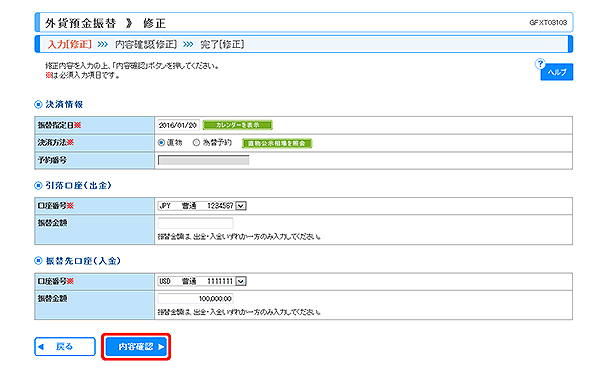
Task: Click the 決済情報 section heading
Action: (x=64, y=104)
